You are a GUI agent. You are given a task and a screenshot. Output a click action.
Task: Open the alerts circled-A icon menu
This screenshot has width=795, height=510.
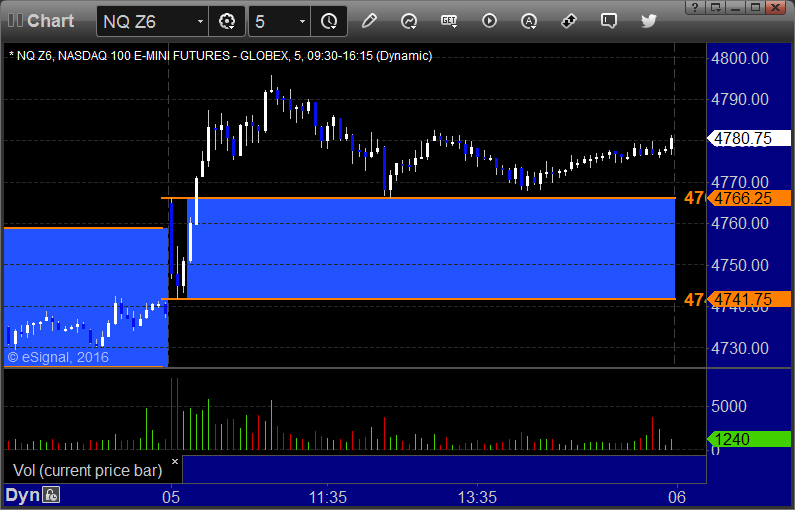(529, 21)
